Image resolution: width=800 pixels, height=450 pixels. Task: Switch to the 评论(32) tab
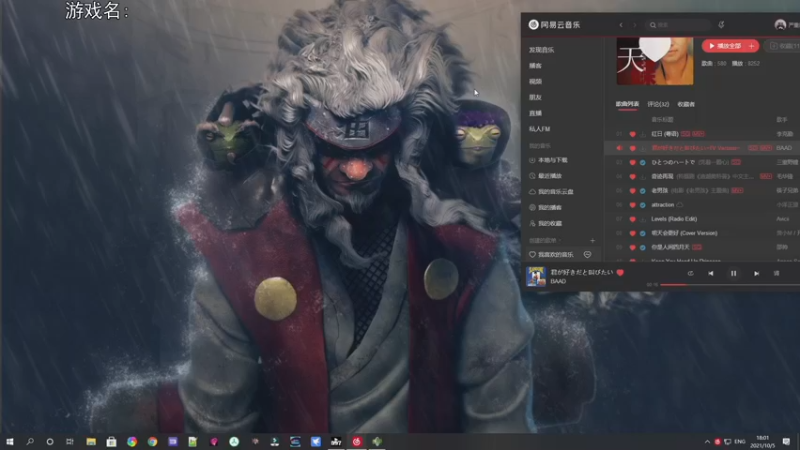(x=658, y=104)
